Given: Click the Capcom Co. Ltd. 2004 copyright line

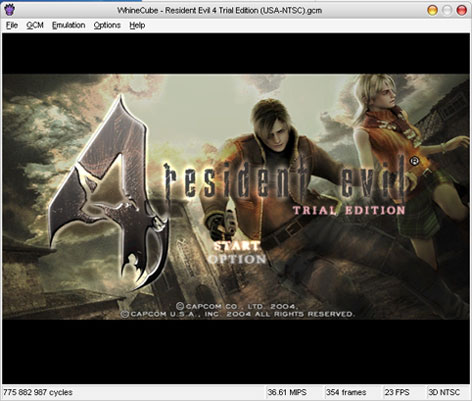Looking at the screenshot, I should [x=237, y=306].
